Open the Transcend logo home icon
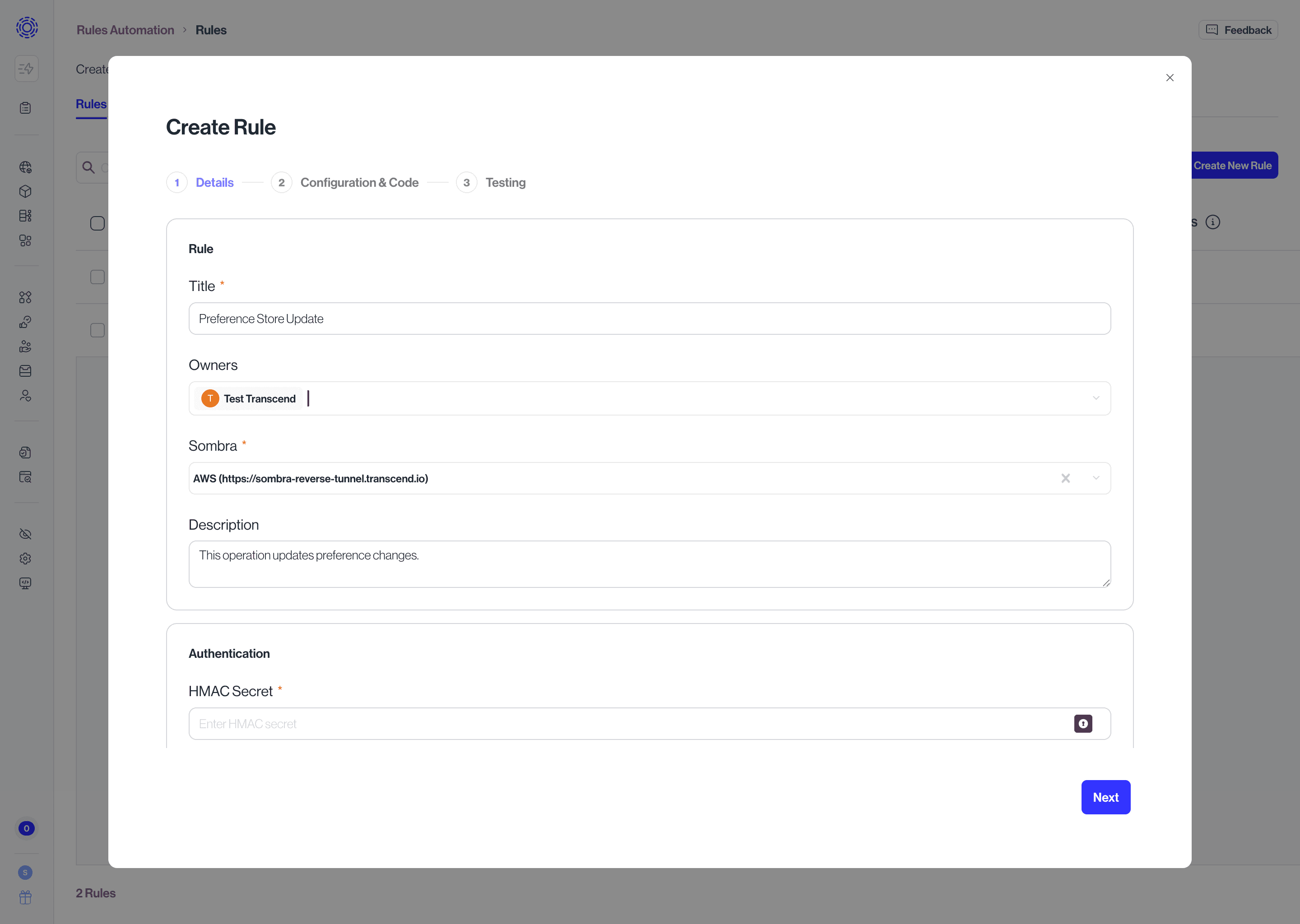 tap(27, 28)
